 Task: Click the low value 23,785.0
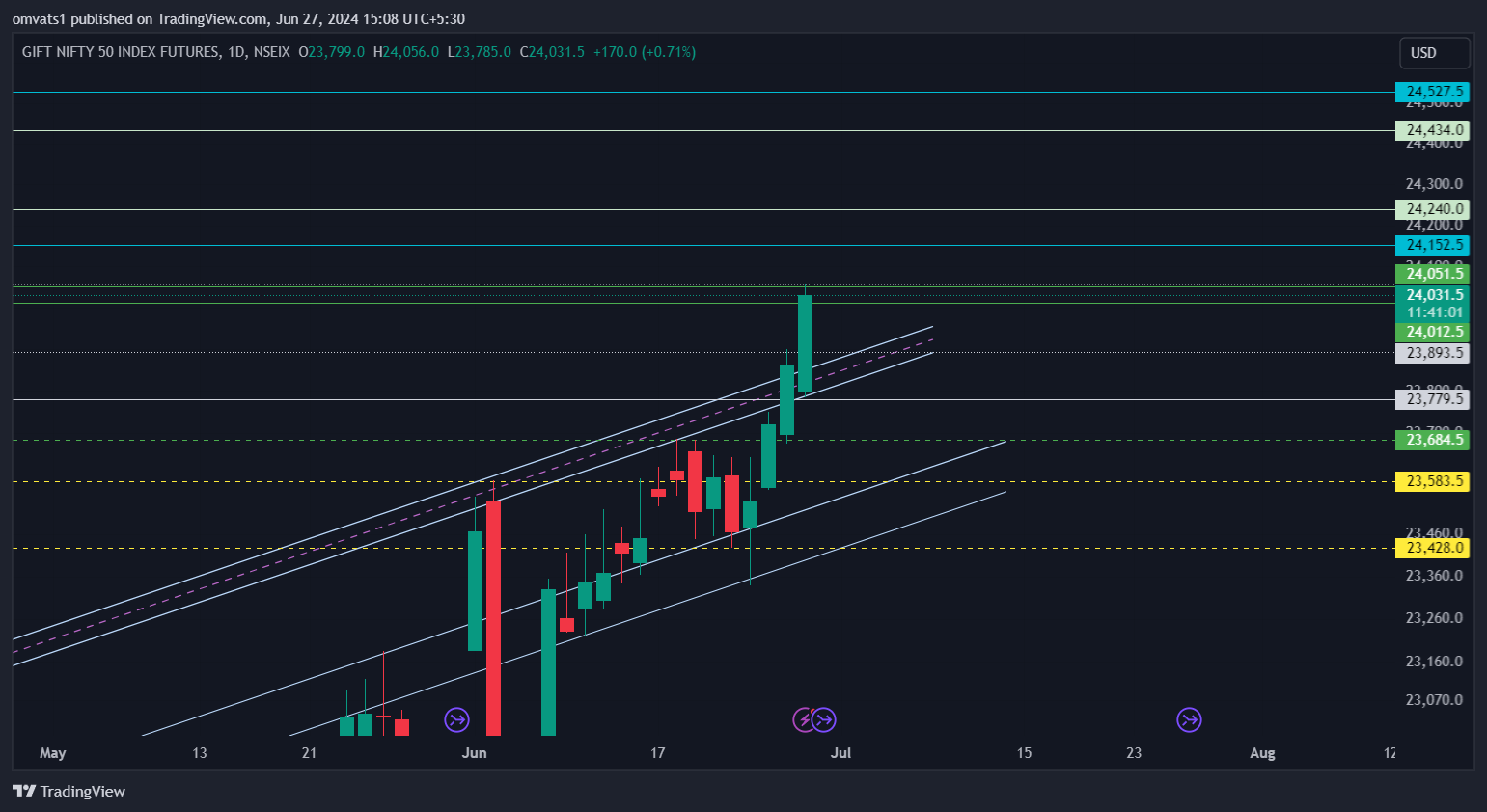(x=483, y=52)
